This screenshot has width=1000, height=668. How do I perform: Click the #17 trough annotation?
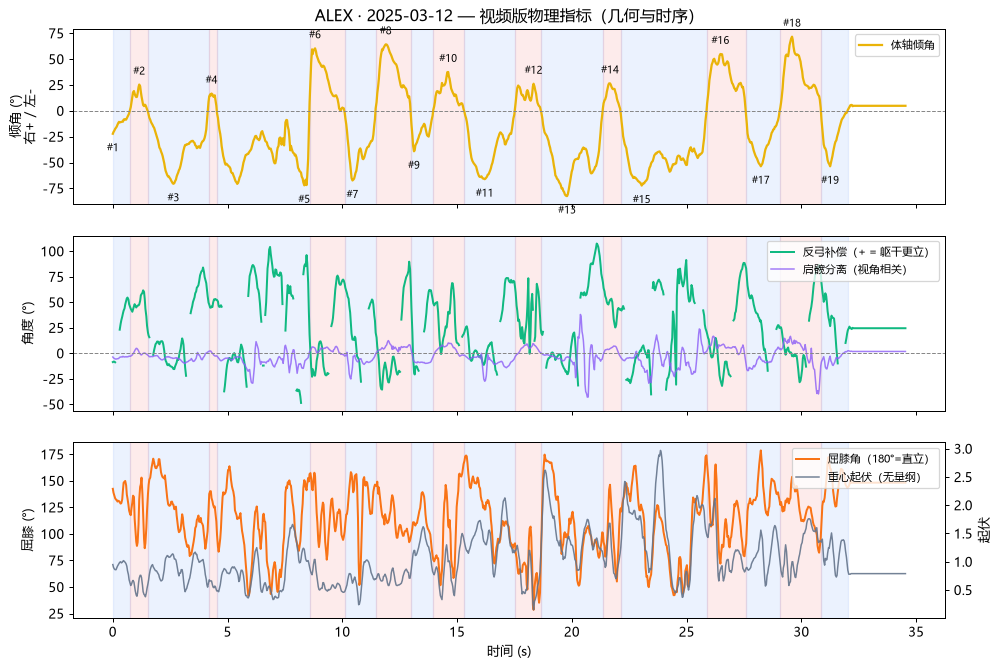point(760,180)
